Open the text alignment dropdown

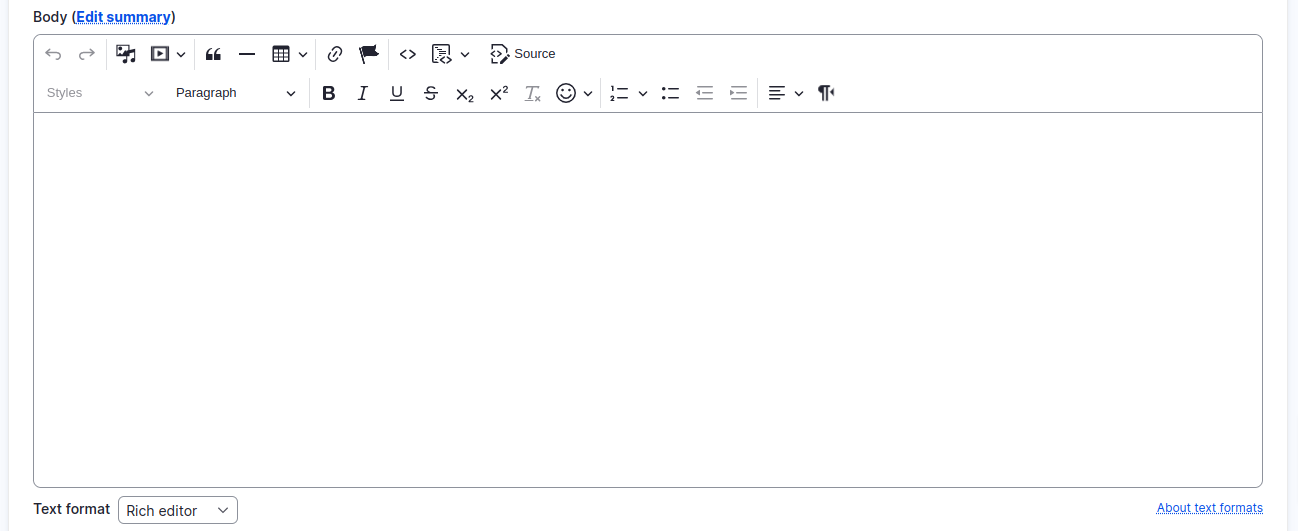(786, 93)
